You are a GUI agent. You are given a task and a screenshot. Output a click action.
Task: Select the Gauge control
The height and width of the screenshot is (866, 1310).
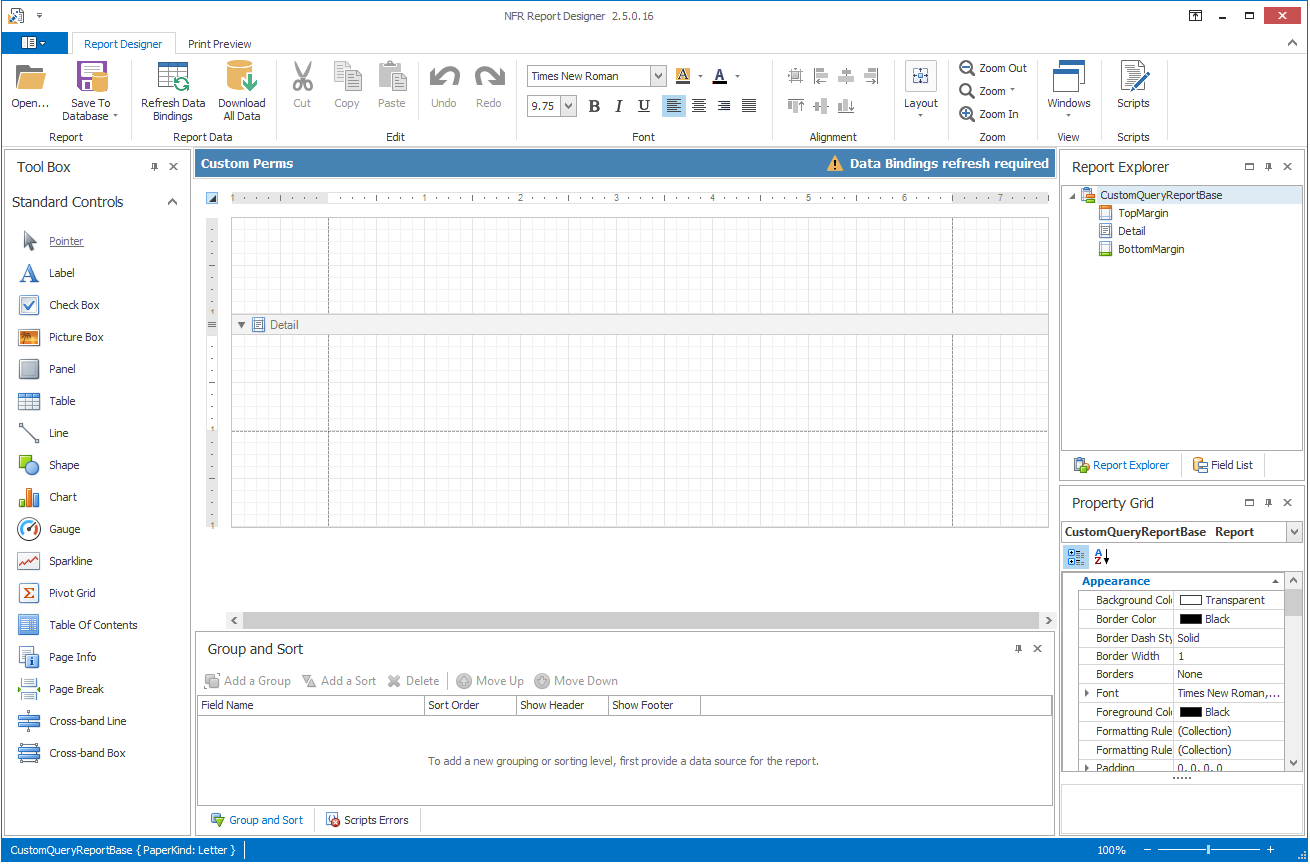coord(64,529)
